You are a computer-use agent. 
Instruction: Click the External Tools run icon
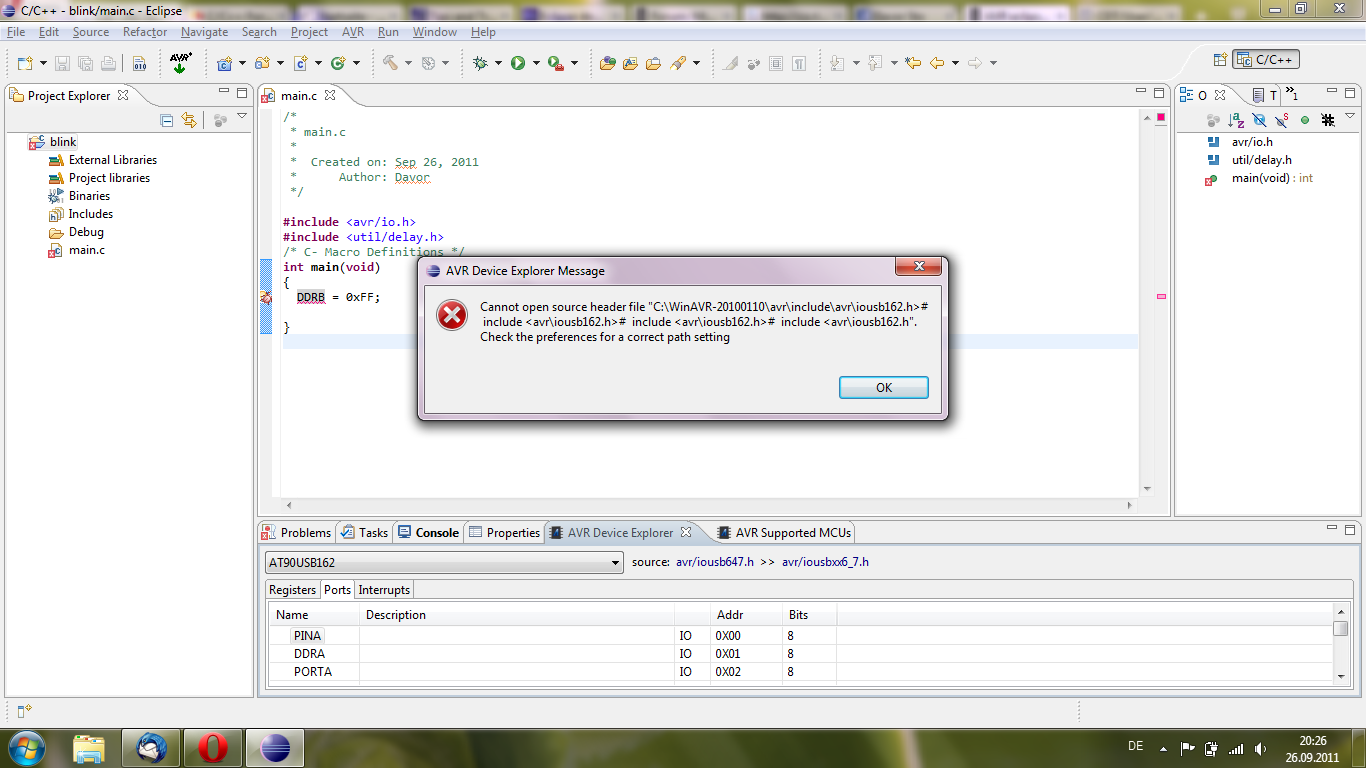coord(555,63)
